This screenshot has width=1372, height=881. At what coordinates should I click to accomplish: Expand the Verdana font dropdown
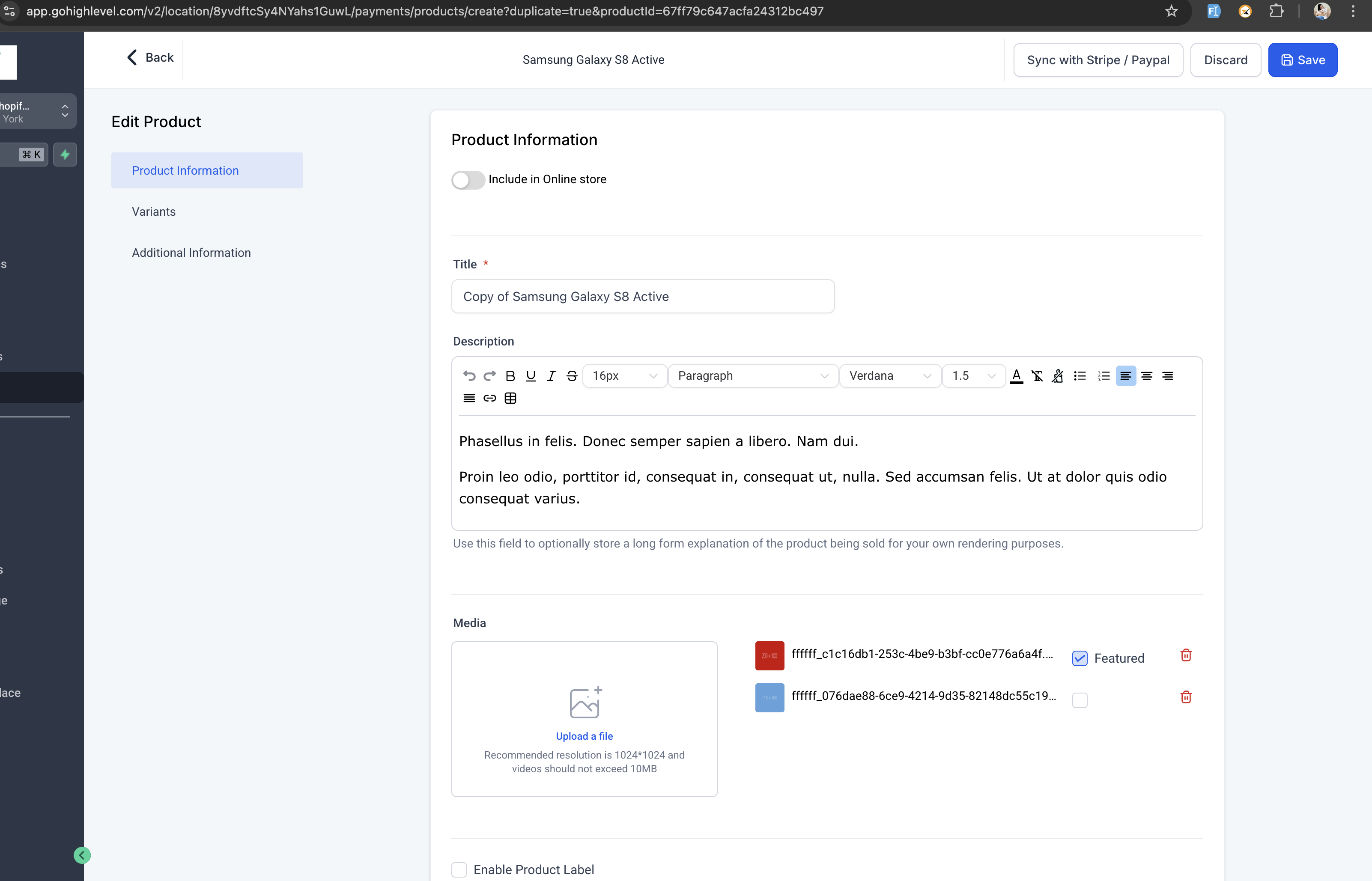coord(890,376)
